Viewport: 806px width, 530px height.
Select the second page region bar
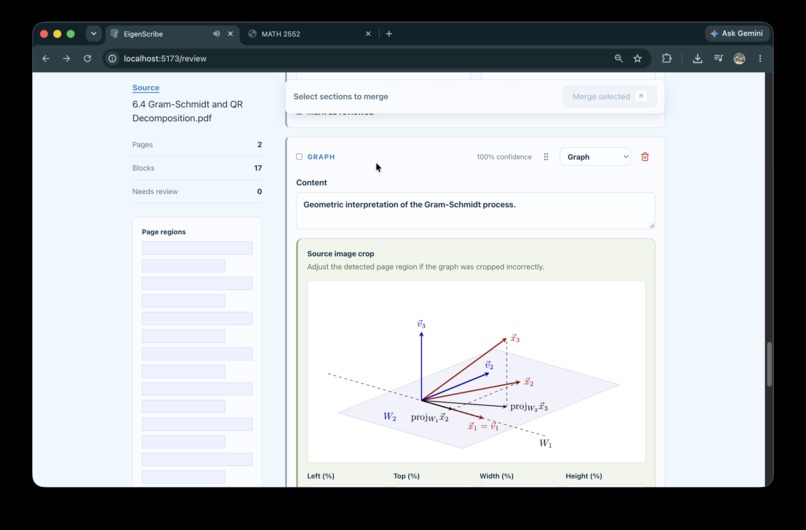coord(184,266)
